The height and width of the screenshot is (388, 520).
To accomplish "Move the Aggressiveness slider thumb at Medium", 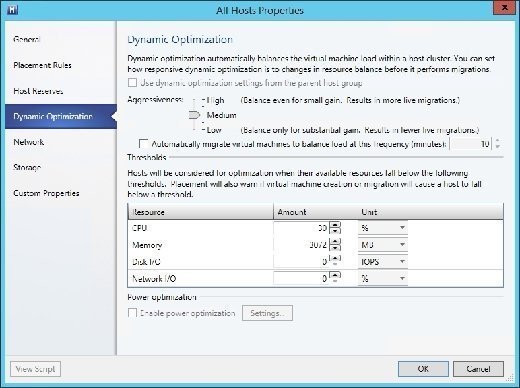I will [x=194, y=115].
